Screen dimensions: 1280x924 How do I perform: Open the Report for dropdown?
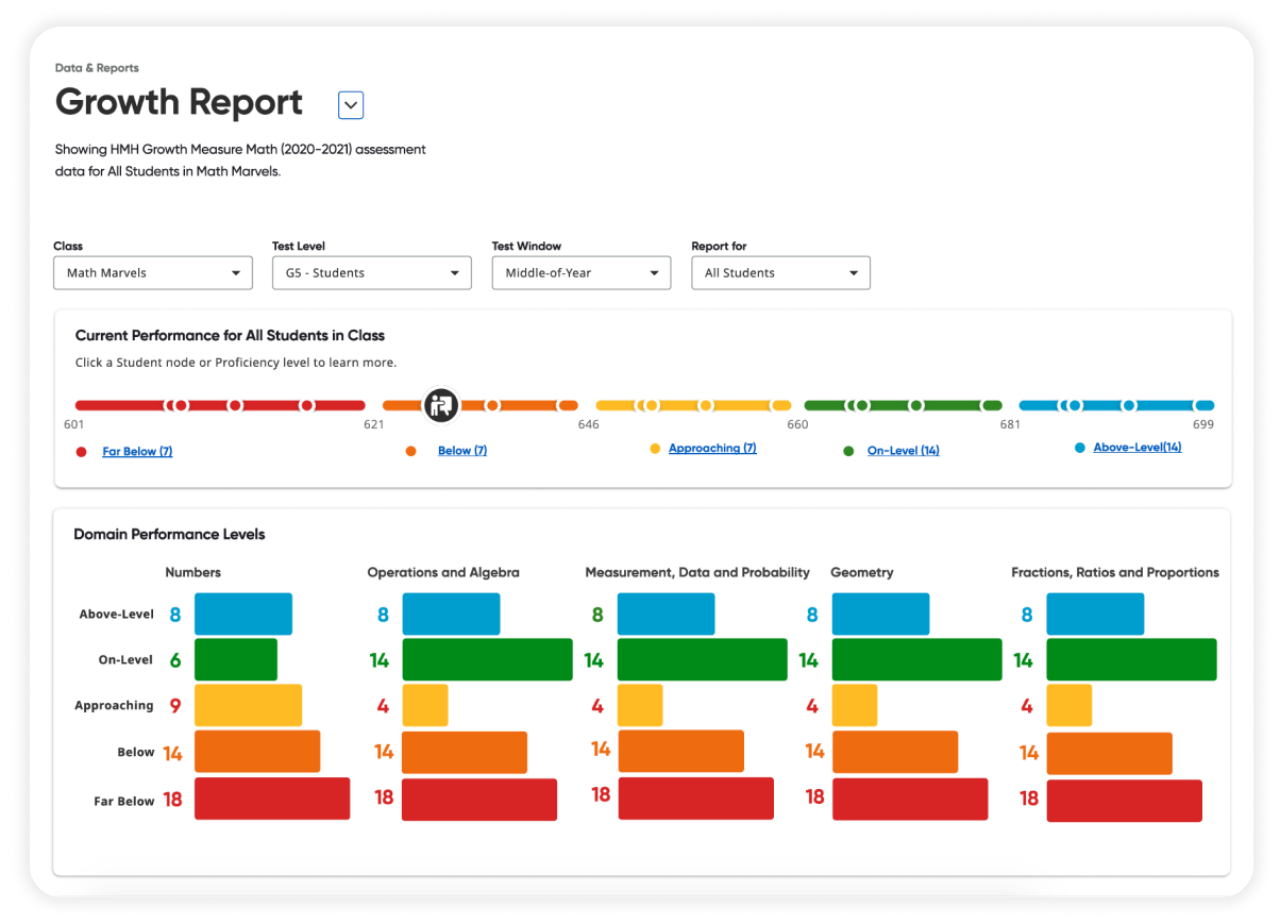pos(780,272)
